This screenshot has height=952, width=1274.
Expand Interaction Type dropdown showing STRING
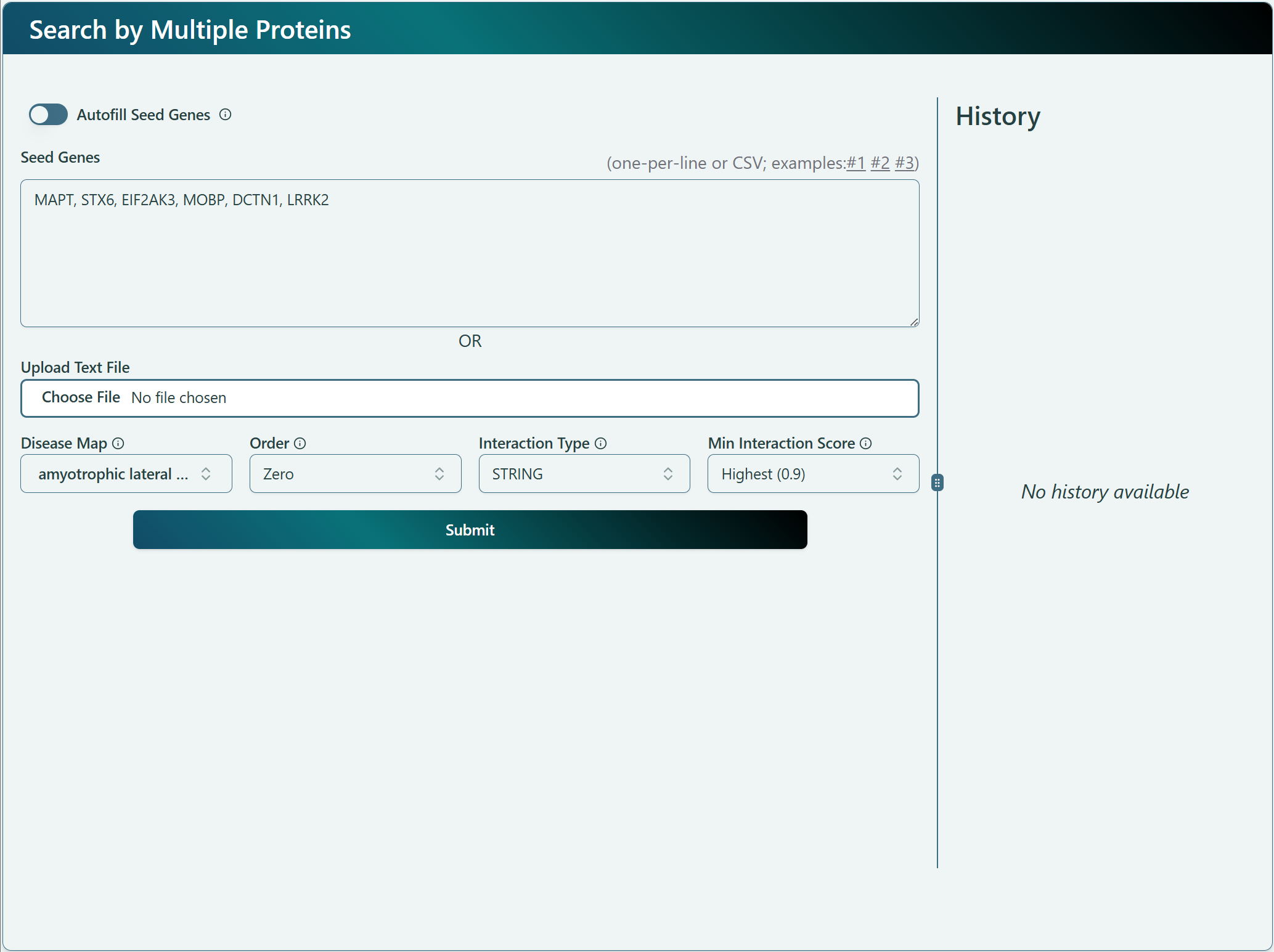(584, 474)
